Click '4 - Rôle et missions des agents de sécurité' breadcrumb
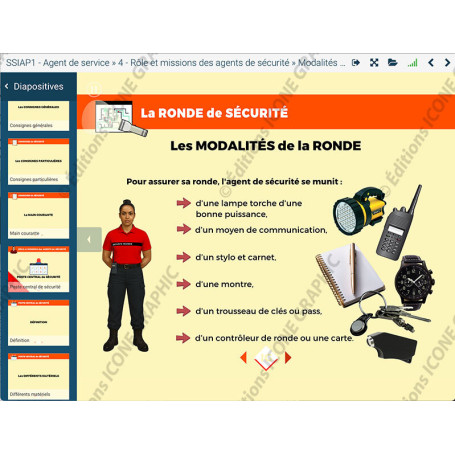 click(x=204, y=63)
